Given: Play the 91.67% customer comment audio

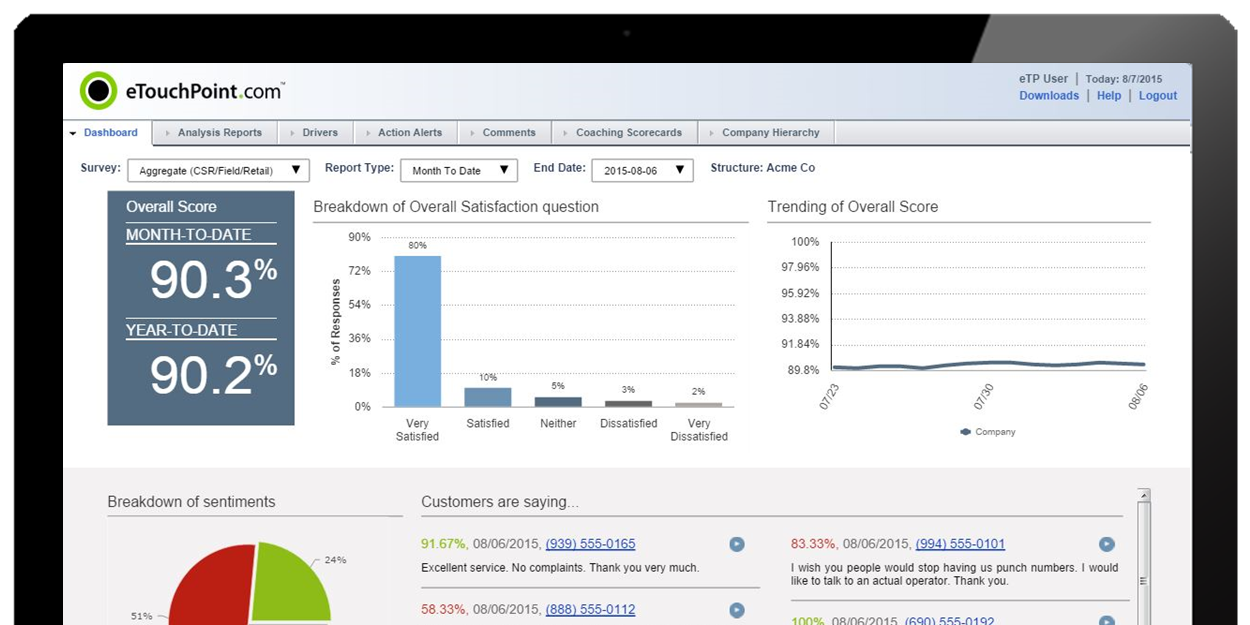Looking at the screenshot, I should (737, 544).
